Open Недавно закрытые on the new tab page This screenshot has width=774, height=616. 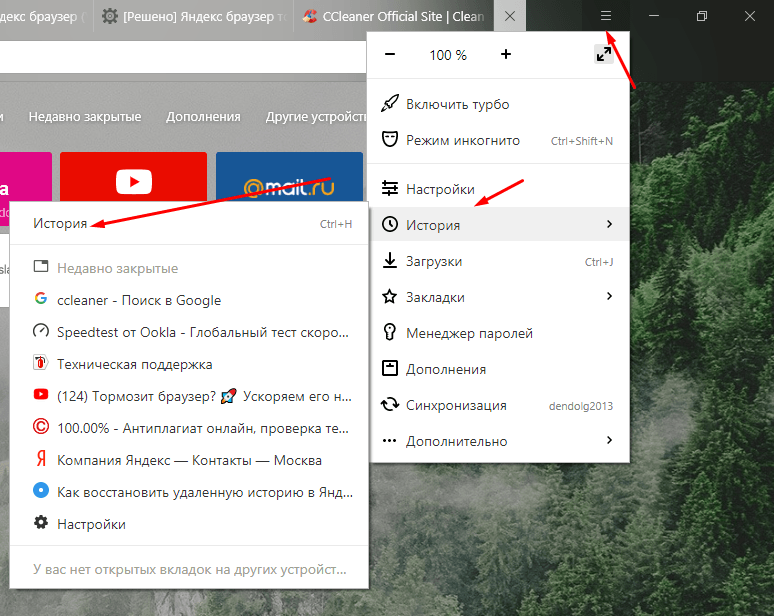85,116
